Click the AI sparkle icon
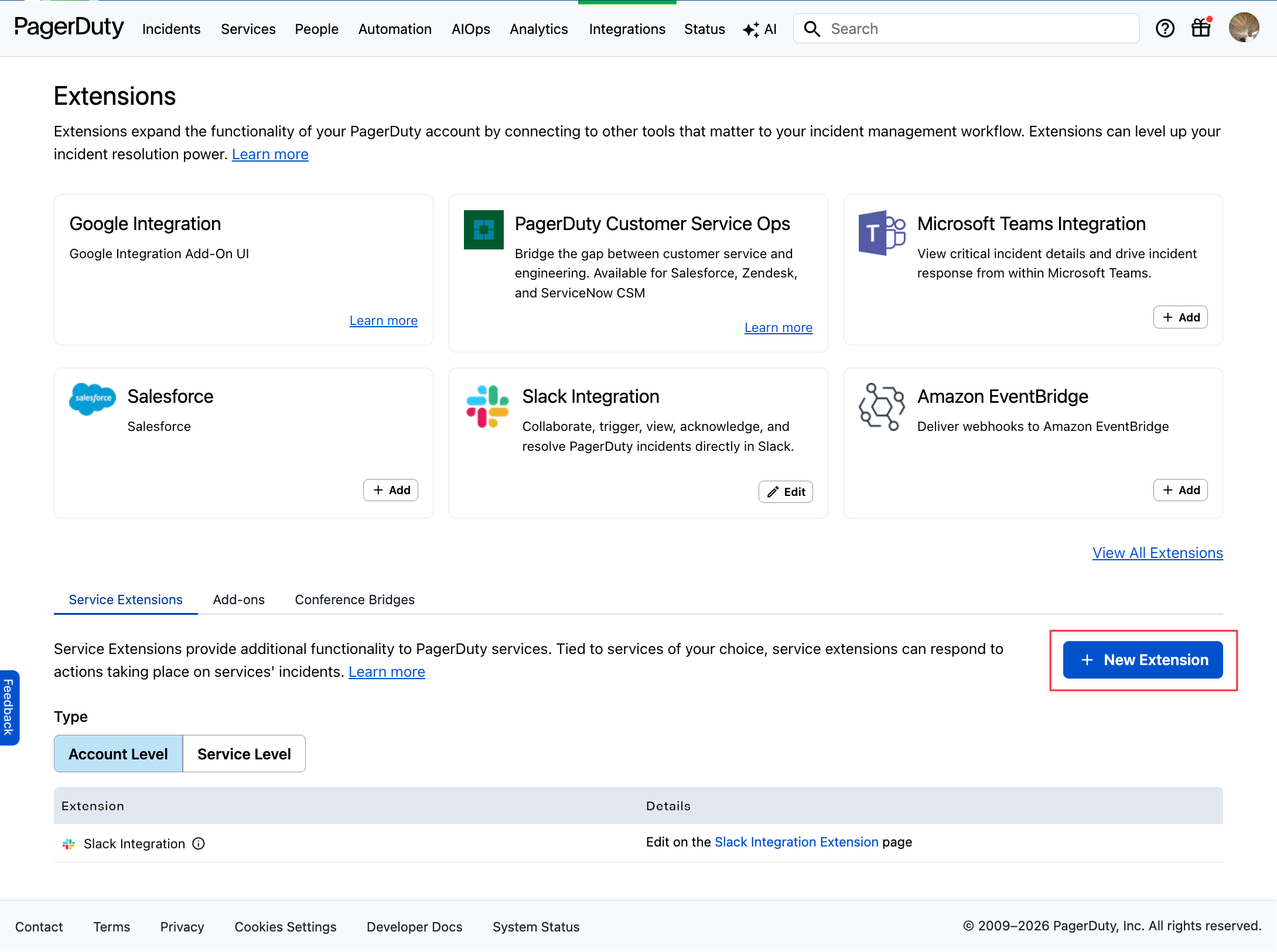This screenshot has width=1277, height=952. tap(750, 29)
